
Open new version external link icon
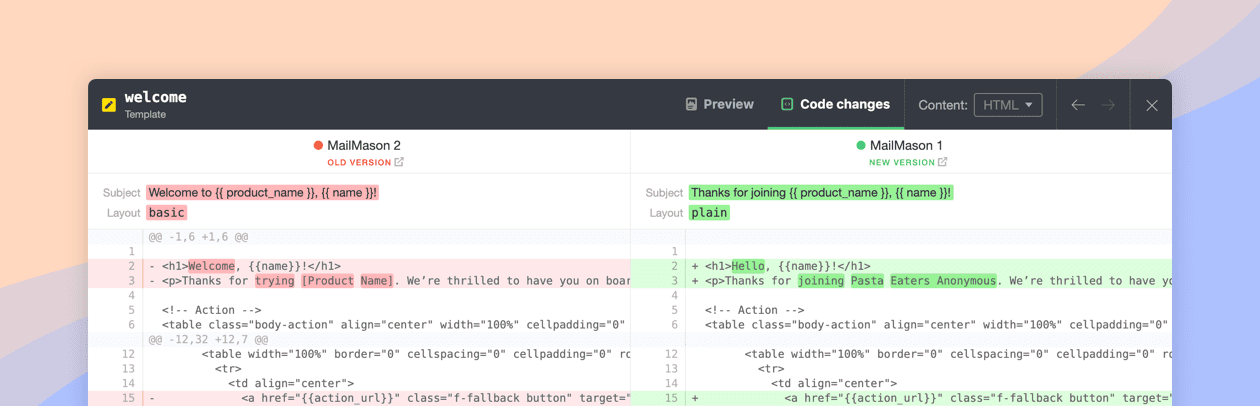tap(942, 162)
